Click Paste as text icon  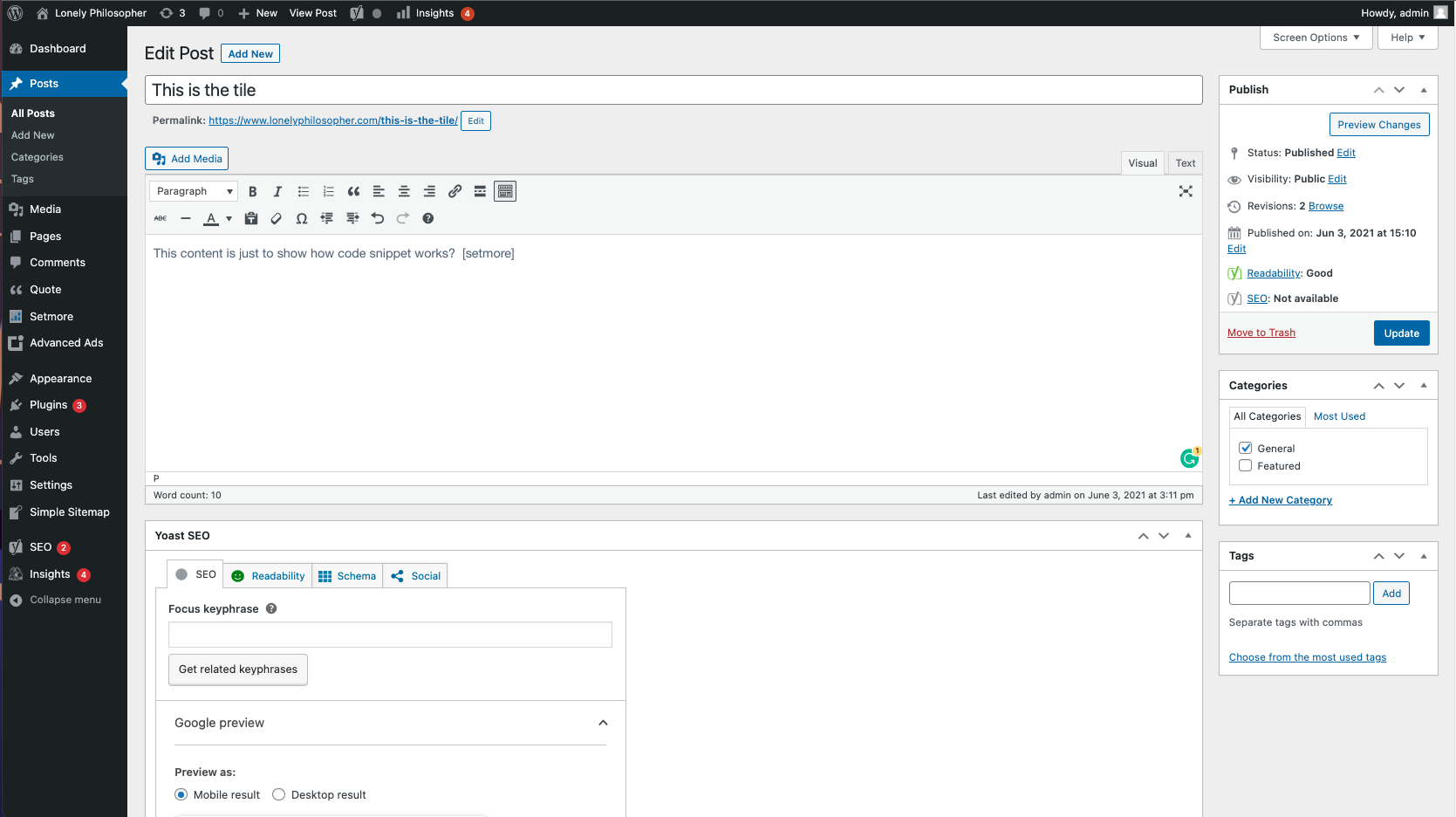(251, 218)
